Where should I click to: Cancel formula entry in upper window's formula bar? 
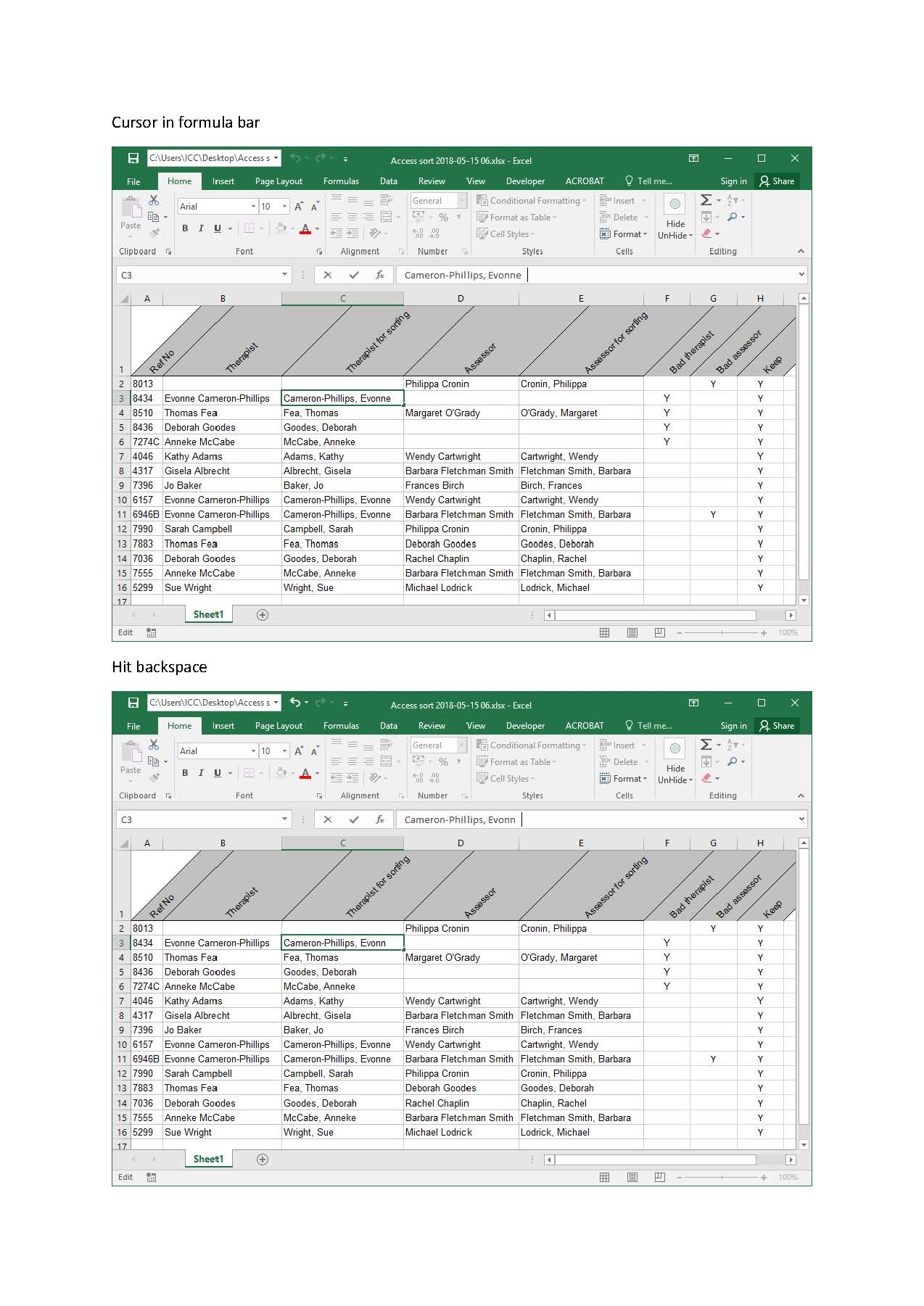[x=328, y=275]
